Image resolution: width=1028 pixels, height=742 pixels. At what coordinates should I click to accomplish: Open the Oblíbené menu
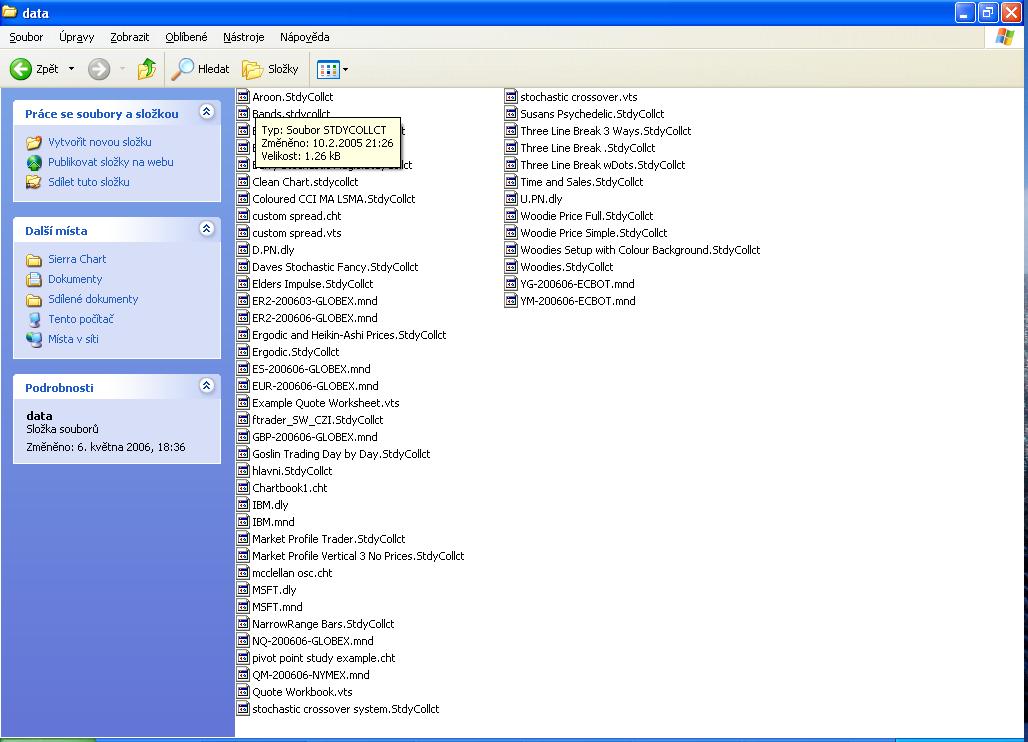[186, 37]
